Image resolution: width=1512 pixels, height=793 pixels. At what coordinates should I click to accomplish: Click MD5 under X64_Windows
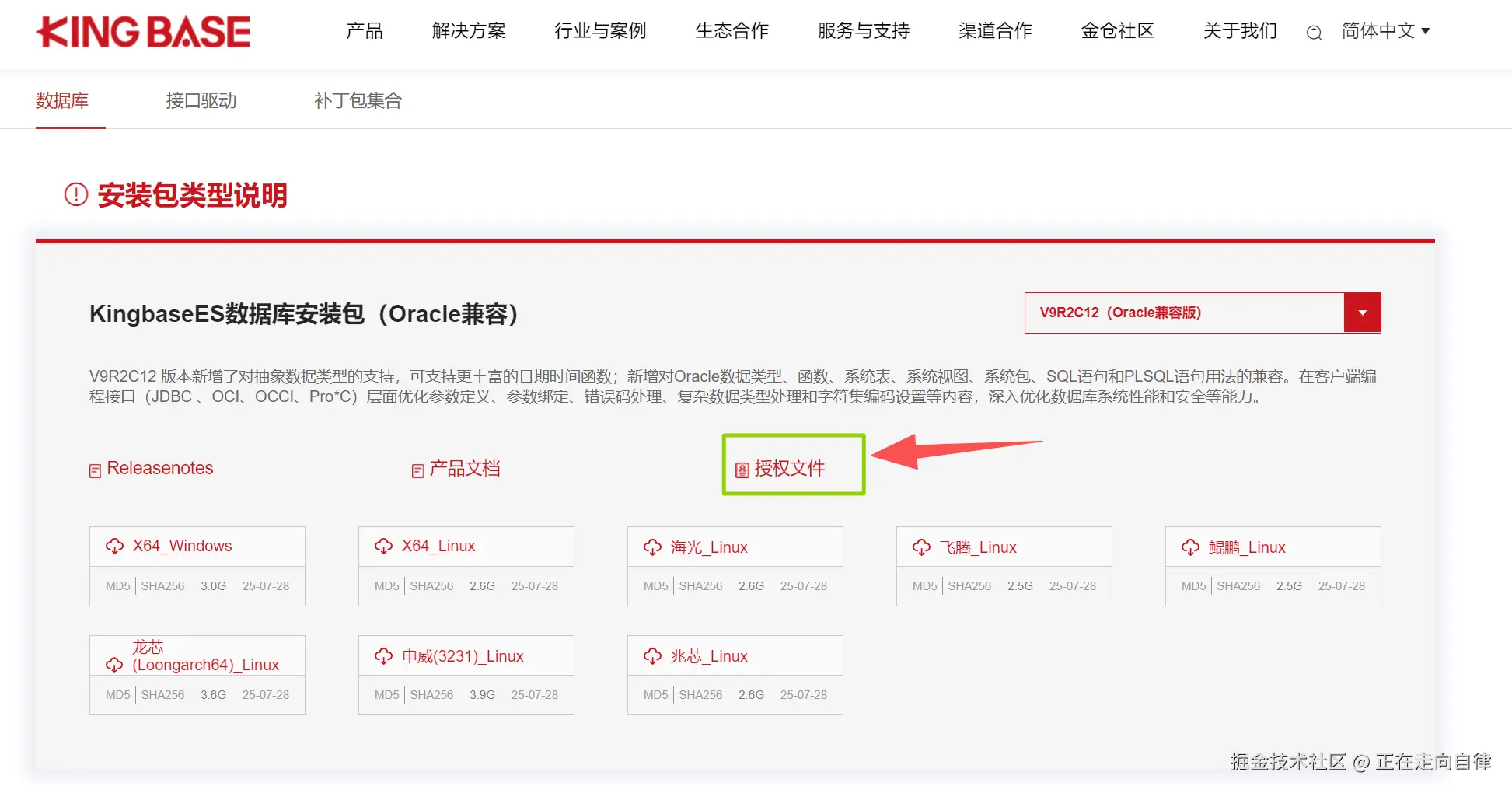tap(118, 586)
